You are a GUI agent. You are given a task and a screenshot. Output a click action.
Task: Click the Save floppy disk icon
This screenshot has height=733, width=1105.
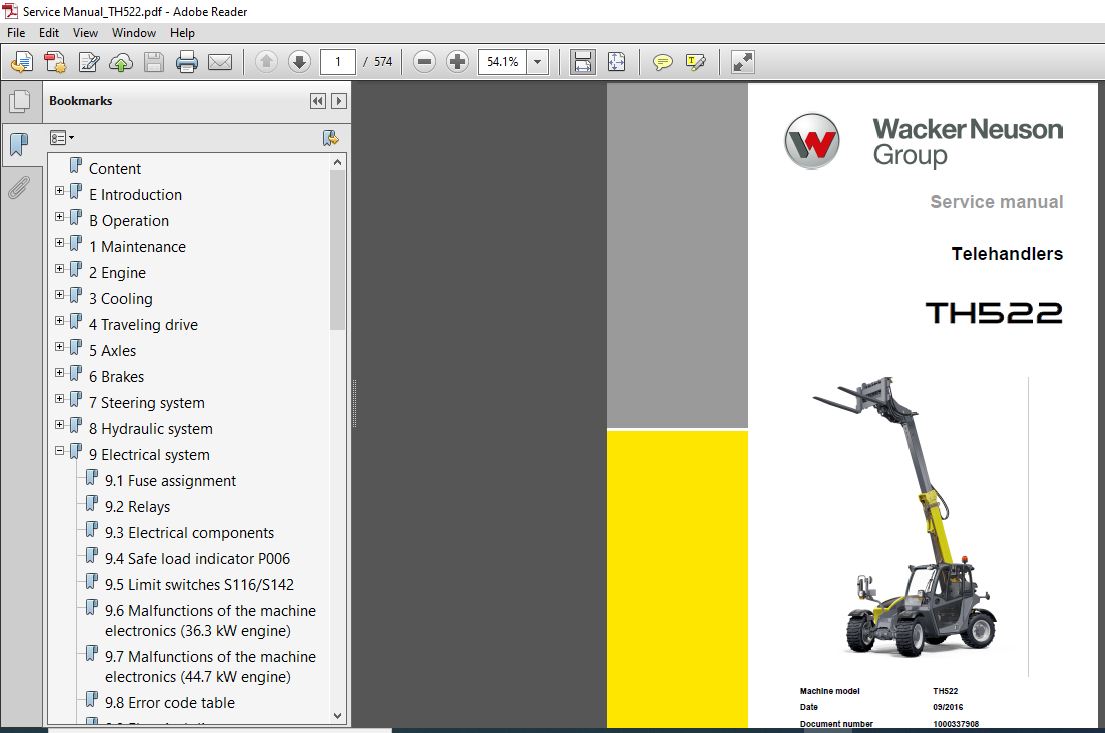click(154, 62)
